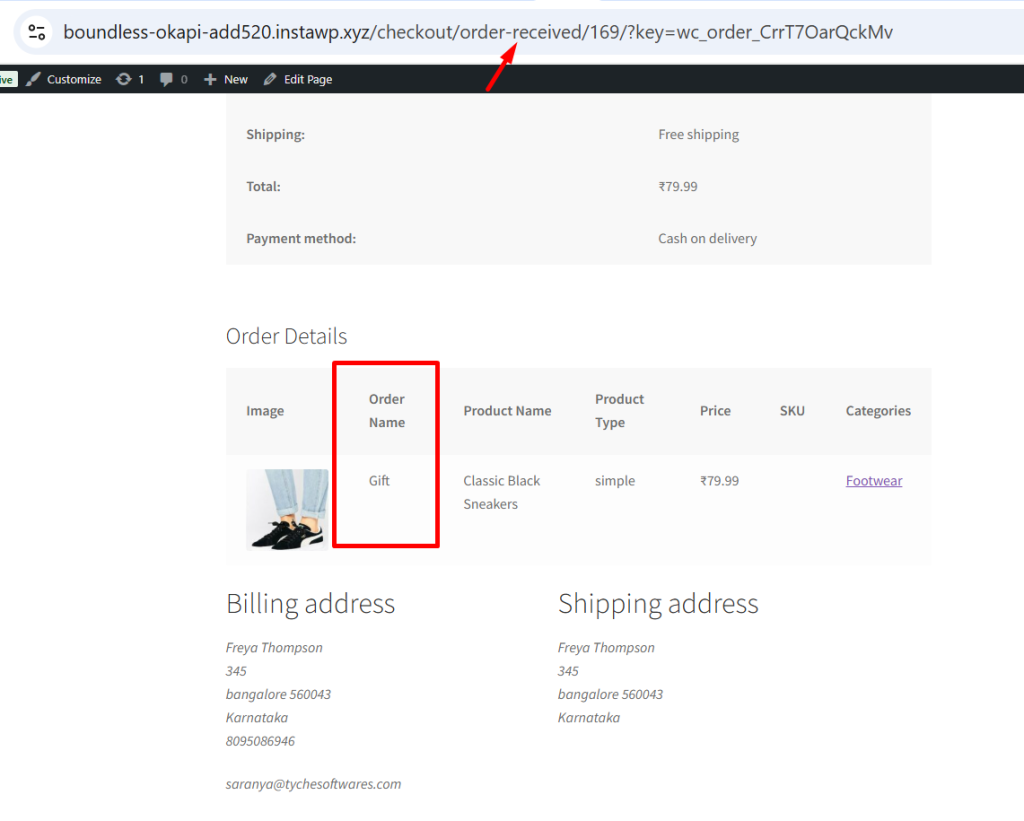Open Customize with the paintbrush icon
The image size is (1024, 821).
point(64,79)
